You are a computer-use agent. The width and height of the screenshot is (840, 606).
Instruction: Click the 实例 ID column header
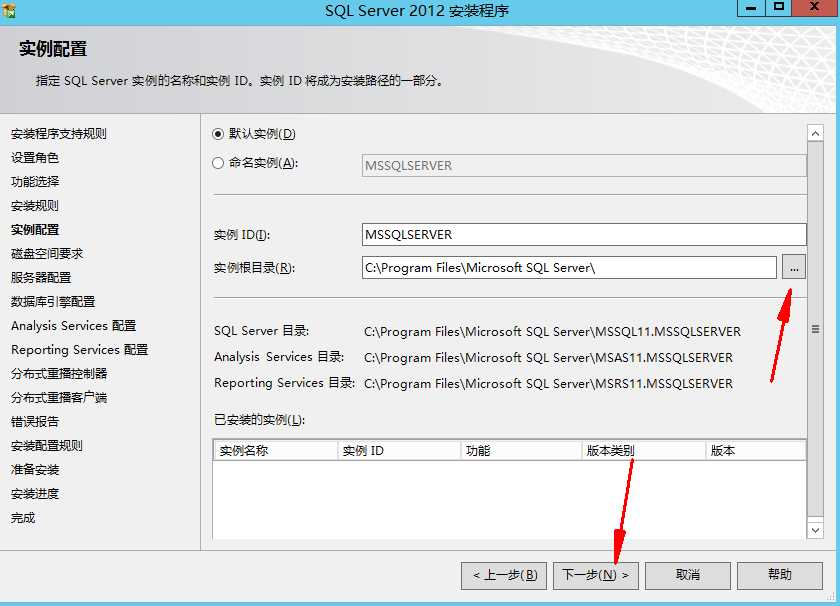pyautogui.click(x=399, y=451)
